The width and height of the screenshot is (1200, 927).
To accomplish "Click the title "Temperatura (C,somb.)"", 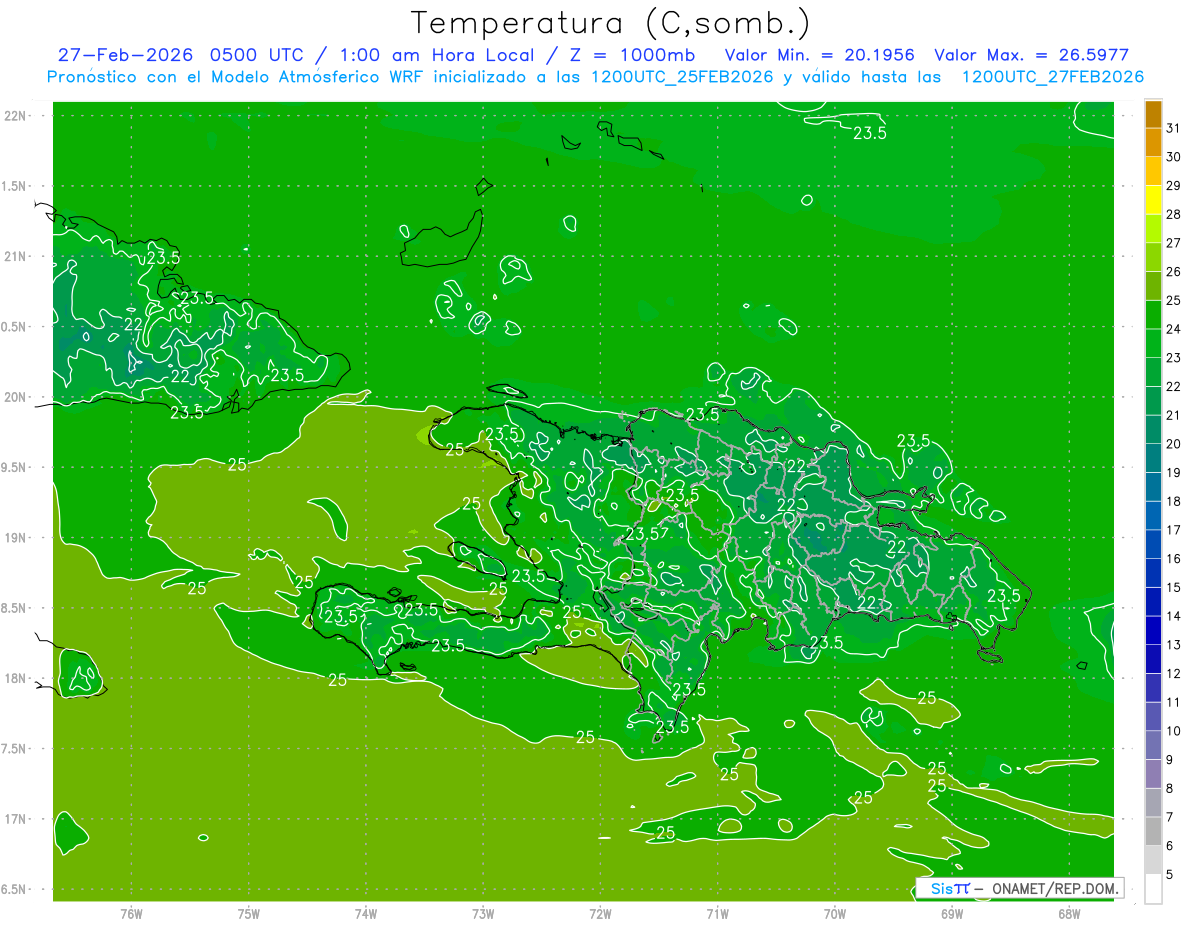I will click(x=610, y=22).
